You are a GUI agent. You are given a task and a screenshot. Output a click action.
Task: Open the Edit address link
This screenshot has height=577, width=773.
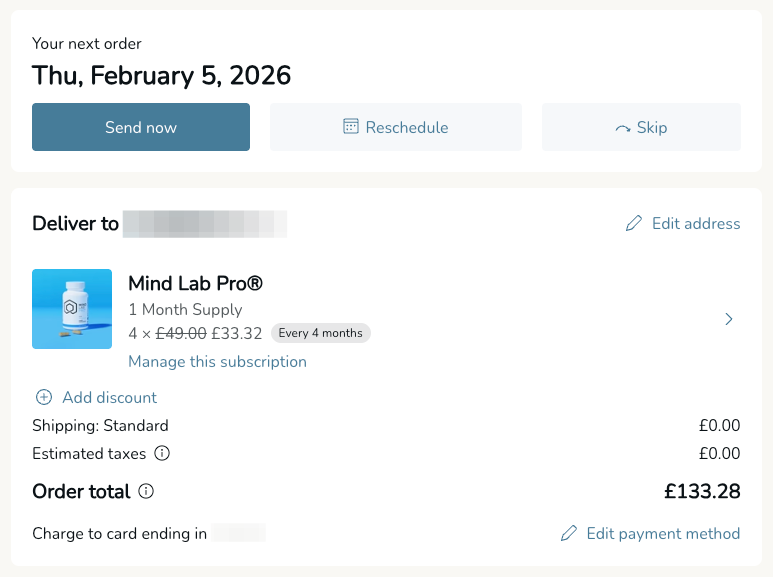695,224
